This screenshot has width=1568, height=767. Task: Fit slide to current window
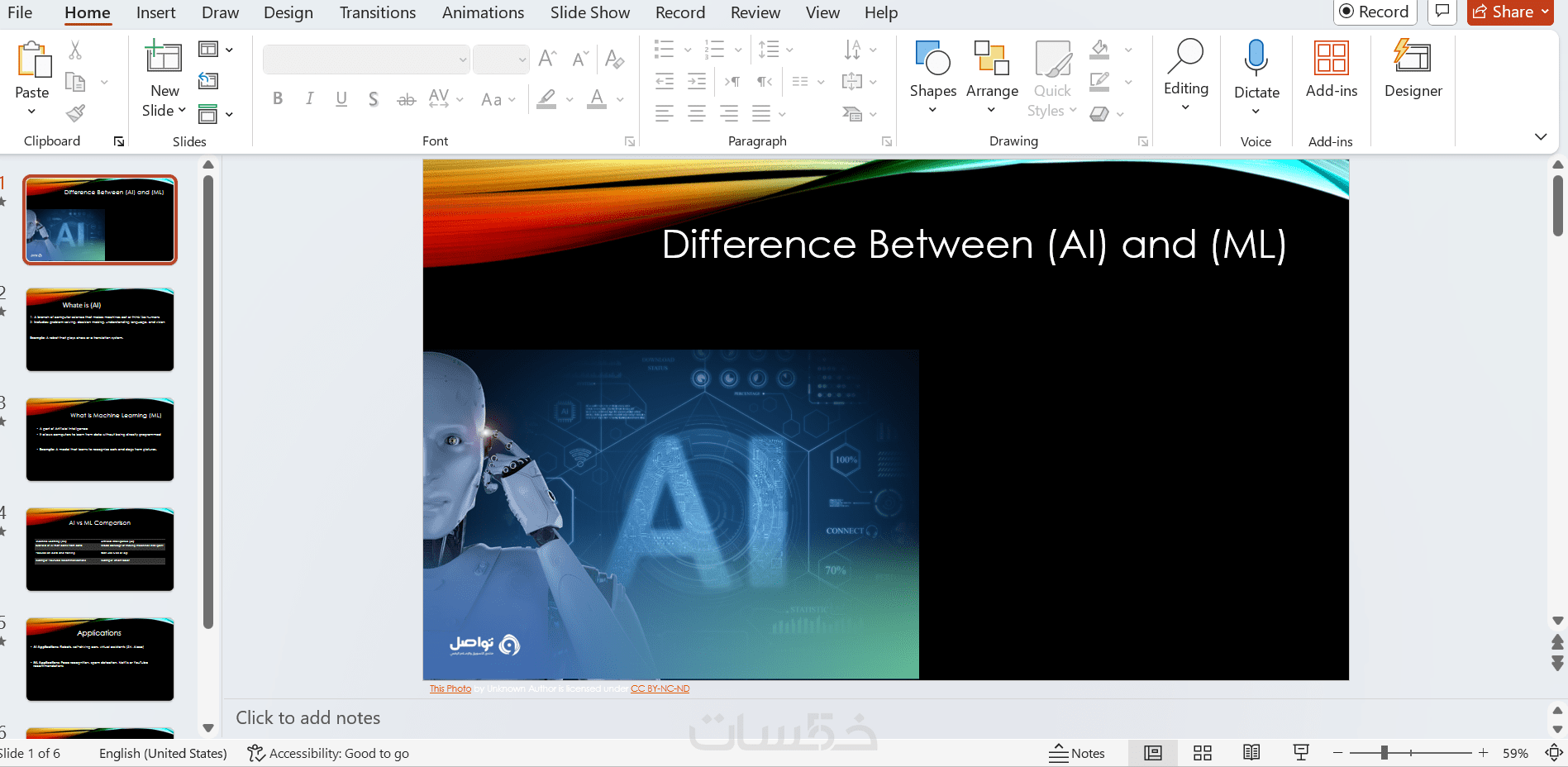coord(1554,753)
